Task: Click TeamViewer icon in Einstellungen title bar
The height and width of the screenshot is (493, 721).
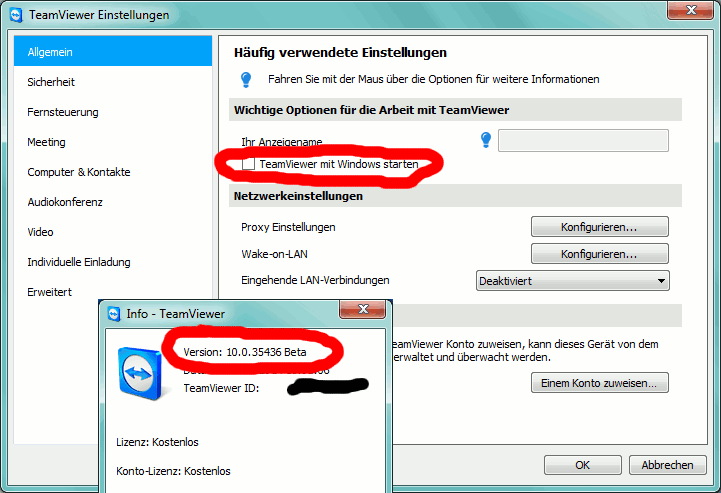Action: coord(16,15)
